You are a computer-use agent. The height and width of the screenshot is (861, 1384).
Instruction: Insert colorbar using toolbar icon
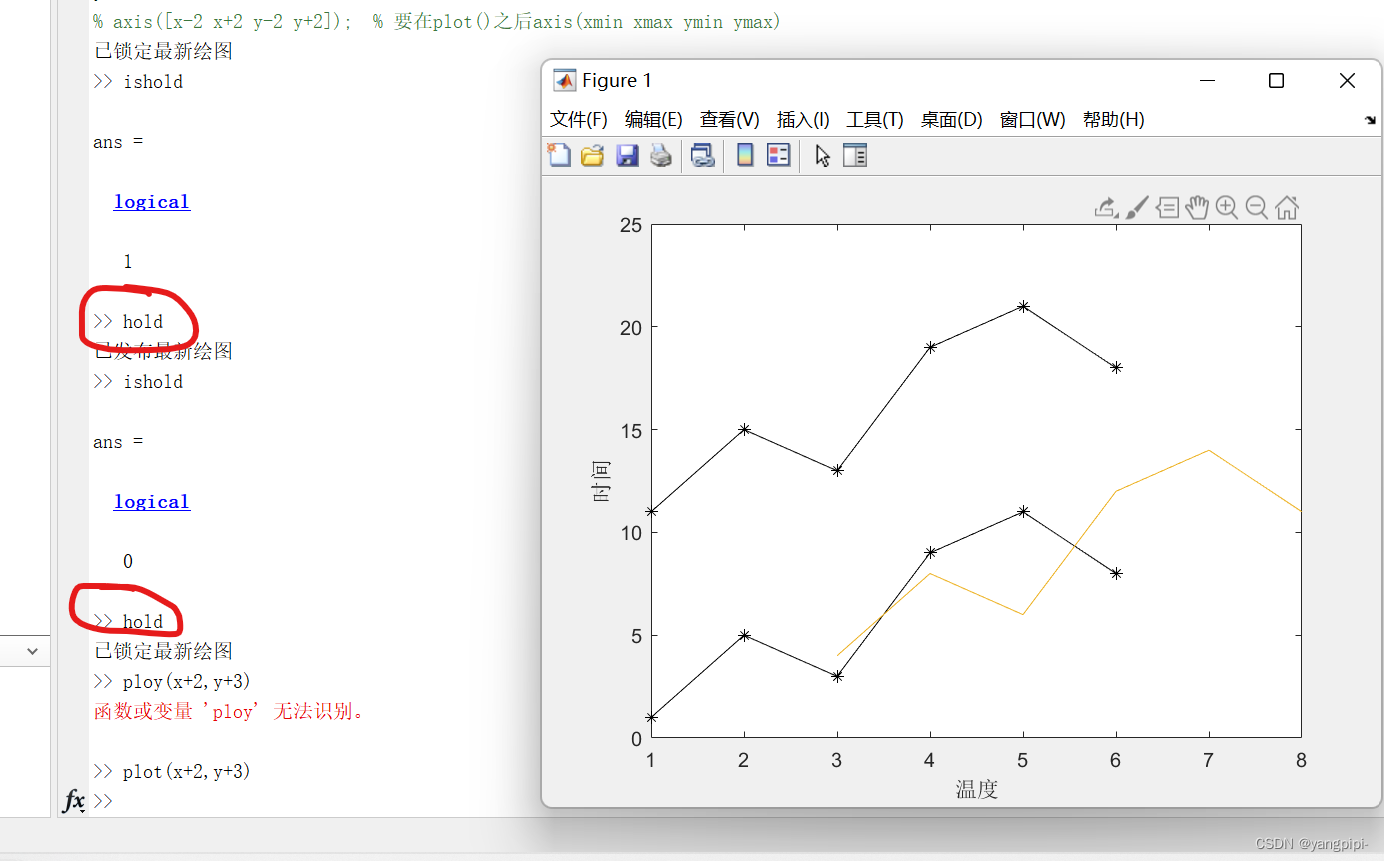[745, 155]
